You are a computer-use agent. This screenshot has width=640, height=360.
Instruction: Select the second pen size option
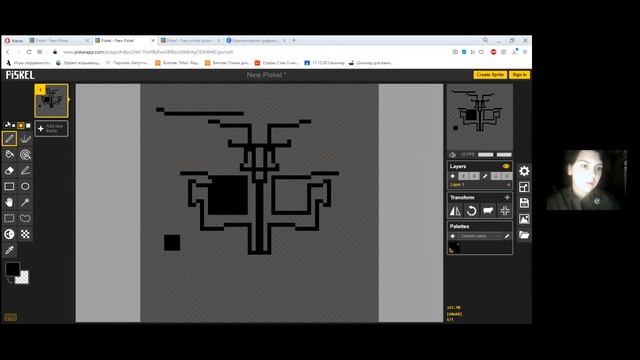pos(13,125)
